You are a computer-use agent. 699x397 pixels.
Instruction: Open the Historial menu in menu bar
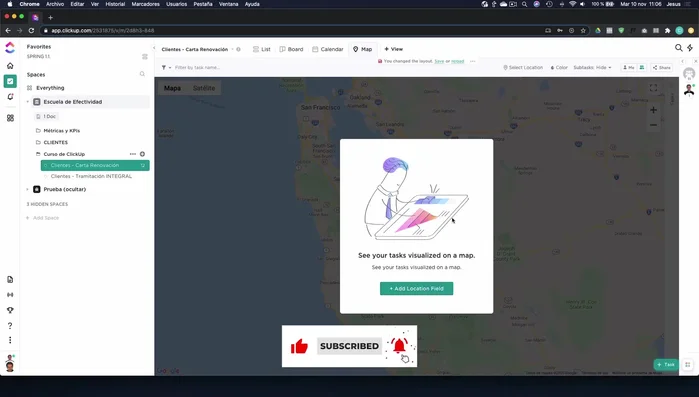(x=115, y=4)
